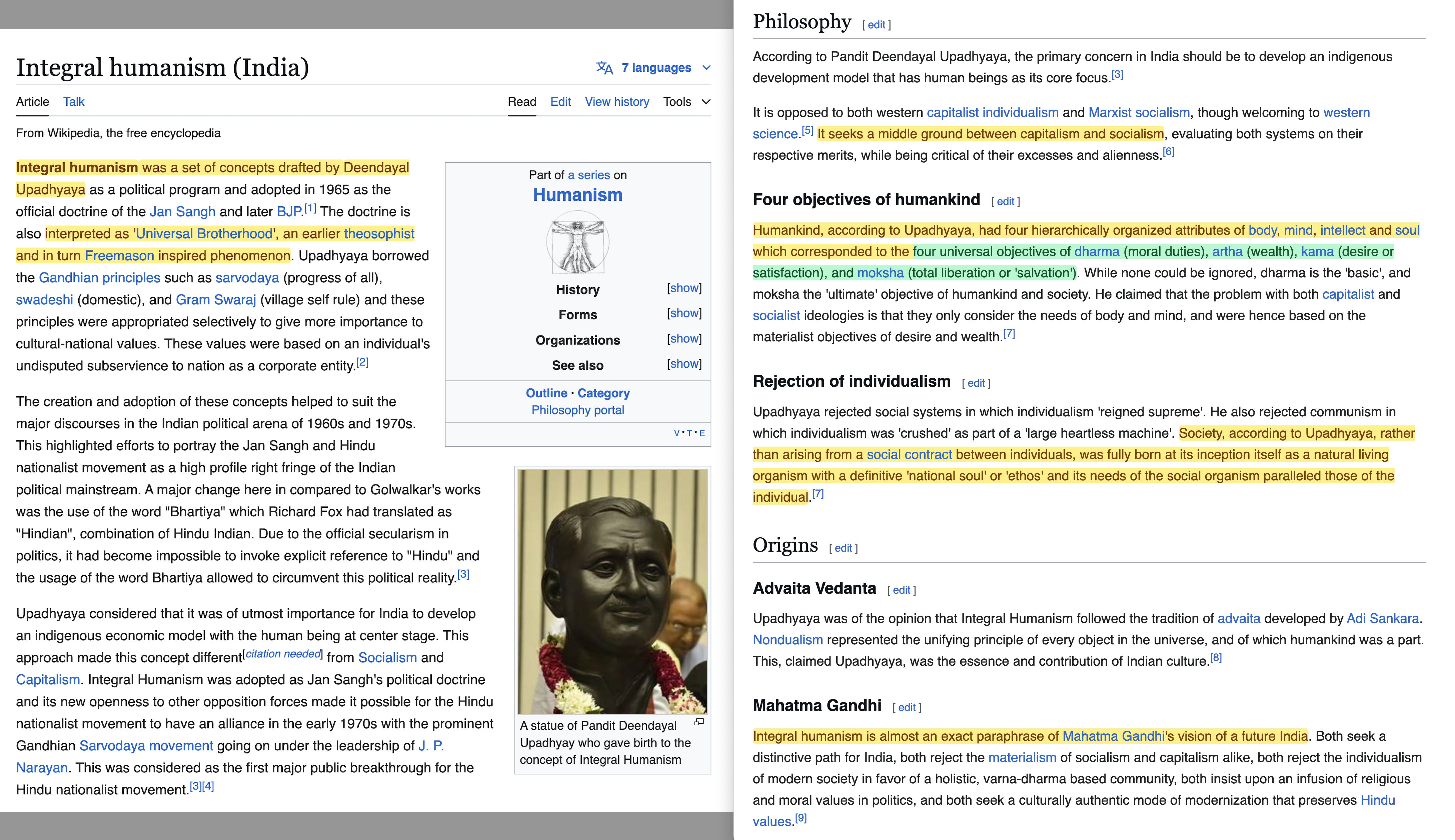Open the Mahatma Gandhi inline link

[1114, 736]
